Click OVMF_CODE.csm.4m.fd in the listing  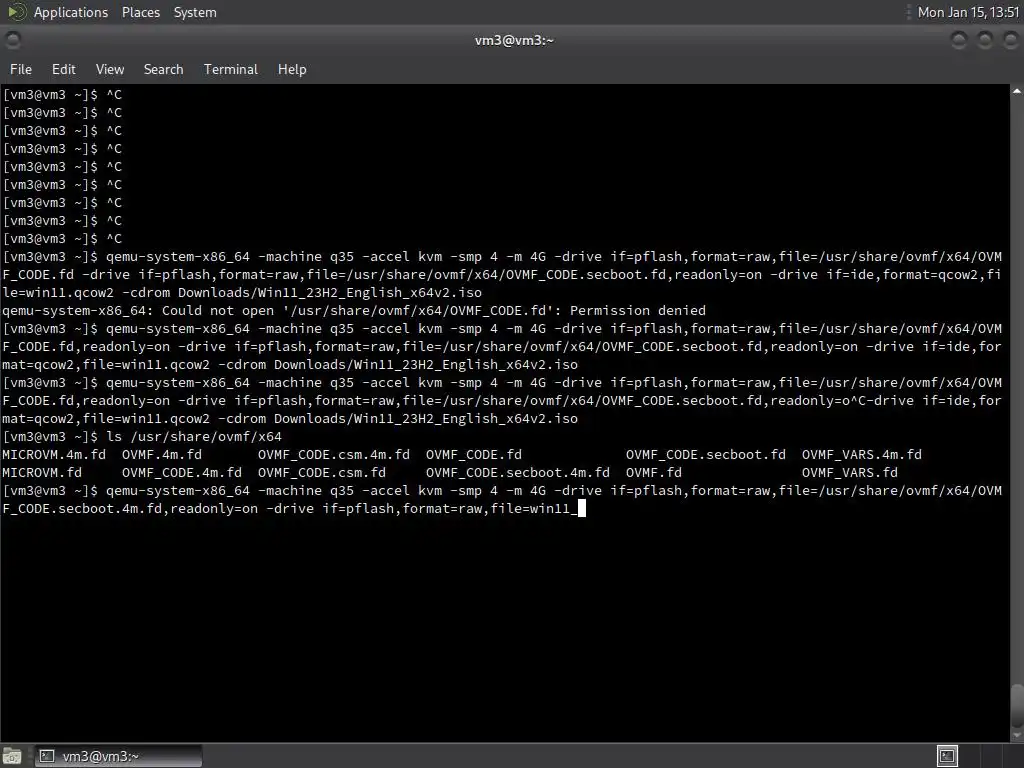tap(334, 455)
